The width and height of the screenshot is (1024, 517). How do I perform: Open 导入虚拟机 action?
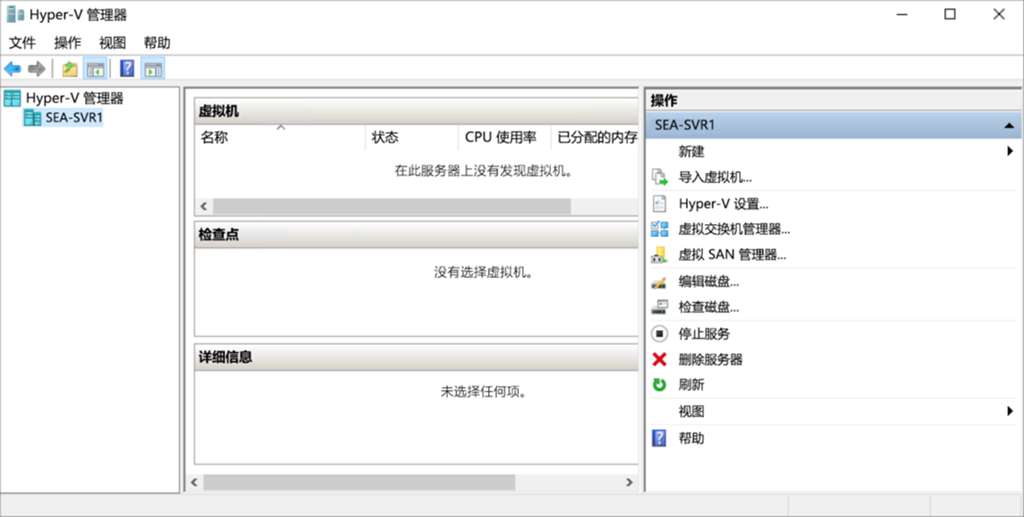point(715,178)
